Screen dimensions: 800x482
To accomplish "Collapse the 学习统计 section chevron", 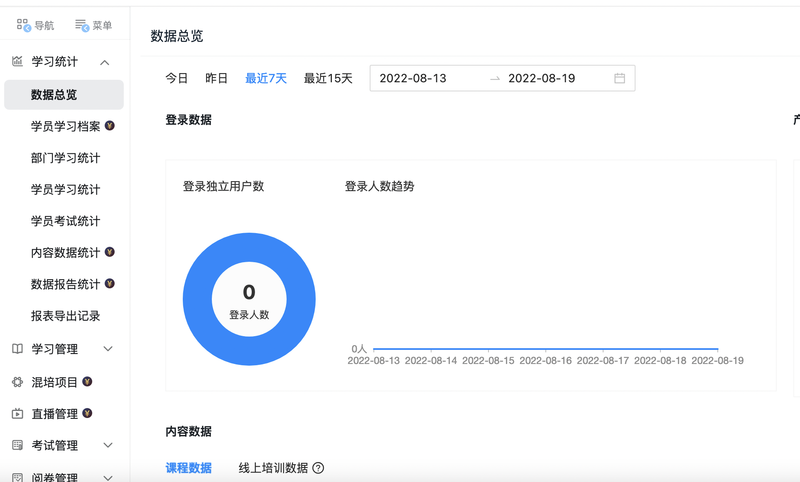I will (x=105, y=62).
